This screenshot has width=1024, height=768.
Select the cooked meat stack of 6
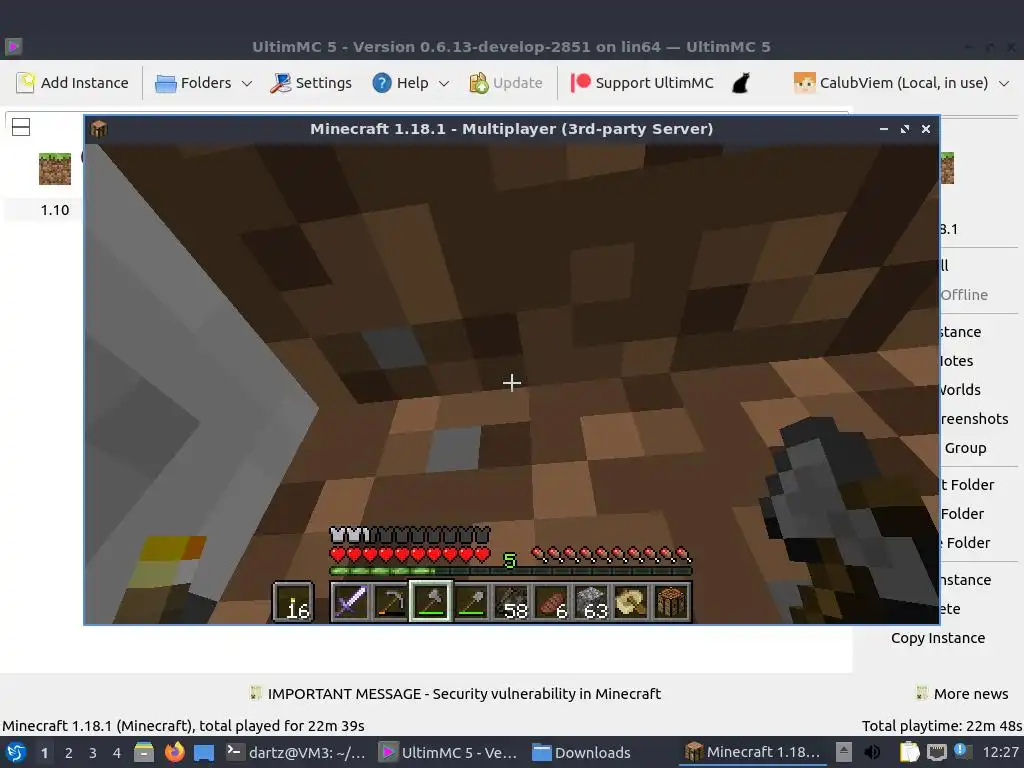(x=551, y=601)
